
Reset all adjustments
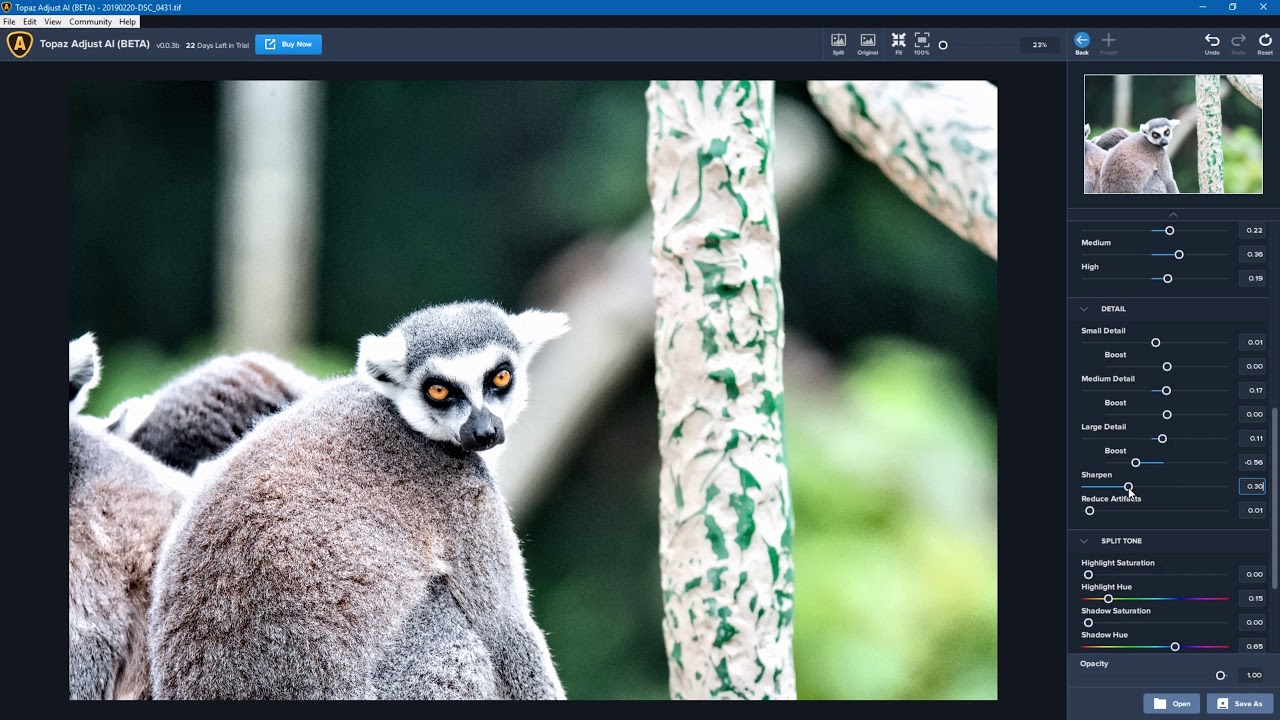click(1265, 44)
